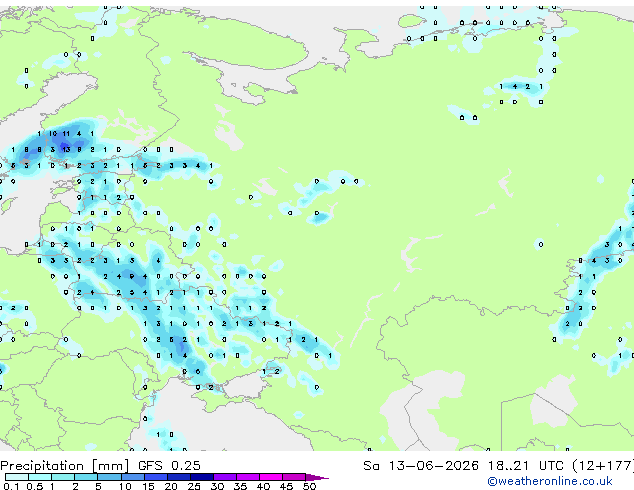The image size is (634, 490).
Task: Open the weatheronline.co.uk copyright link
Action: coord(549,481)
